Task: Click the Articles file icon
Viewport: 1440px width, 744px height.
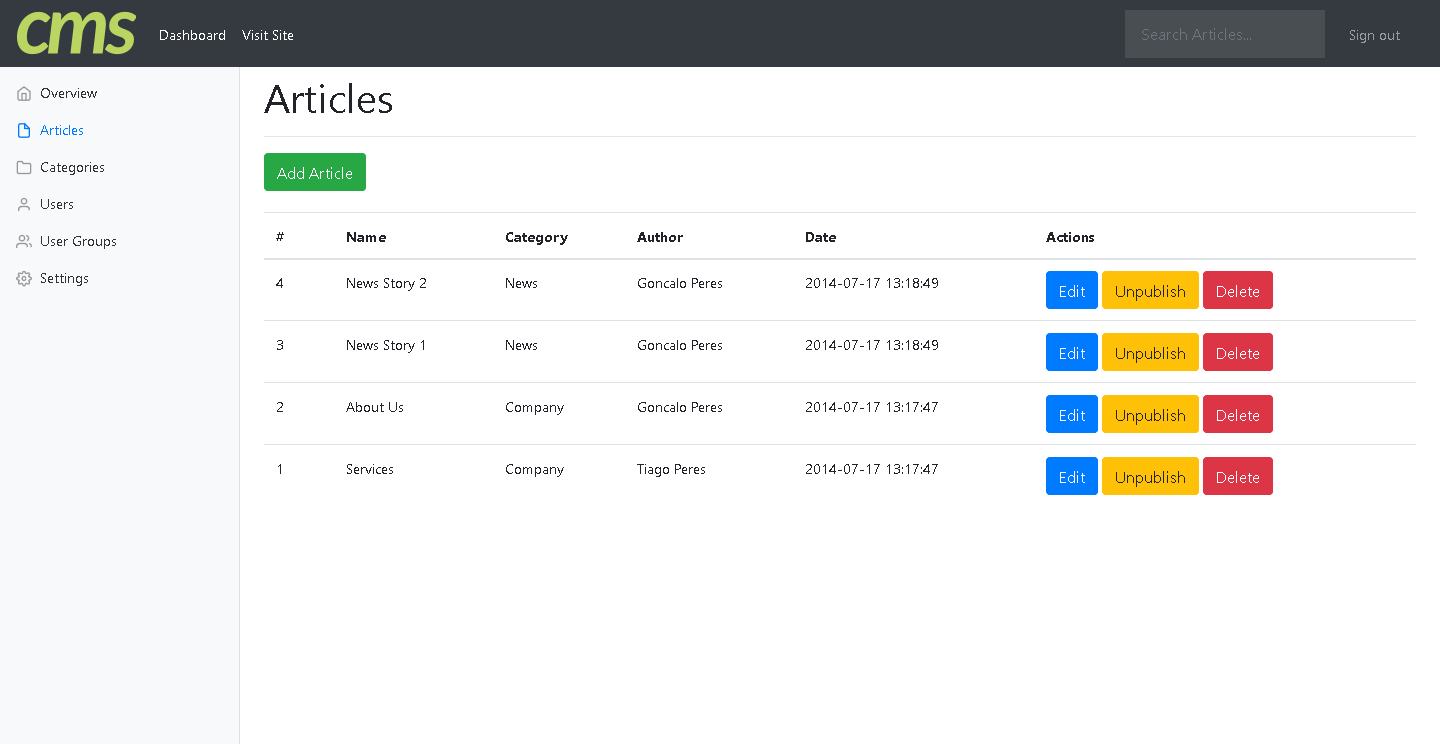Action: tap(24, 131)
